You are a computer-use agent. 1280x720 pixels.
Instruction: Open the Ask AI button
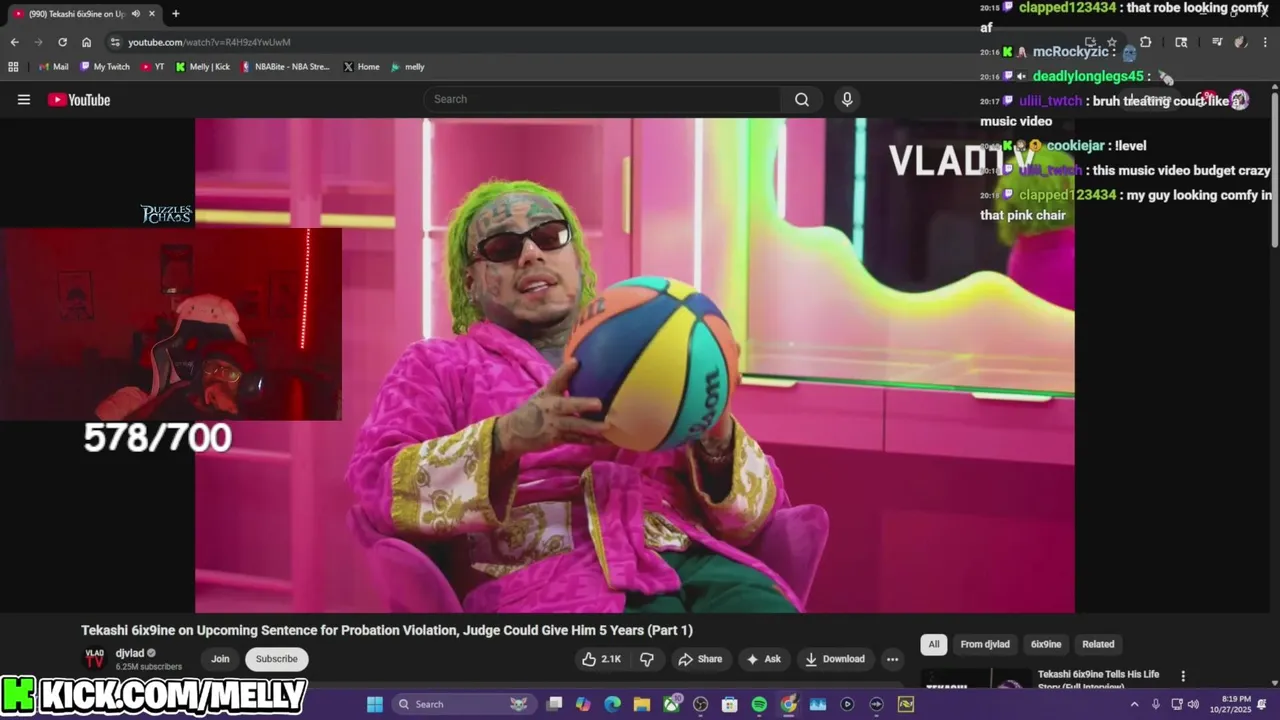pyautogui.click(x=763, y=659)
